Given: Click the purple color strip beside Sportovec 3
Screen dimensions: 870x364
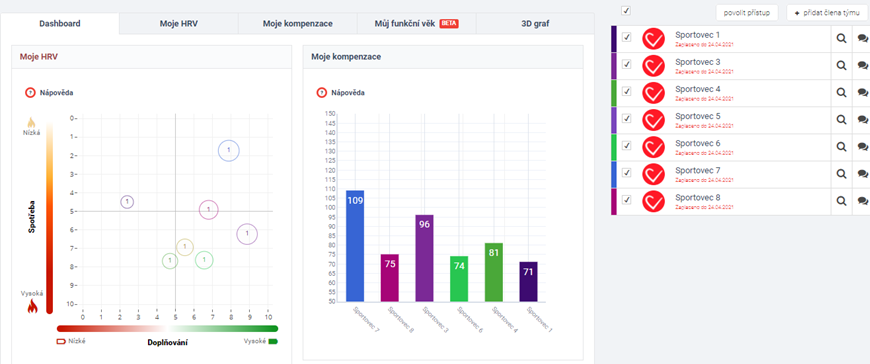Looking at the screenshot, I should (614, 66).
